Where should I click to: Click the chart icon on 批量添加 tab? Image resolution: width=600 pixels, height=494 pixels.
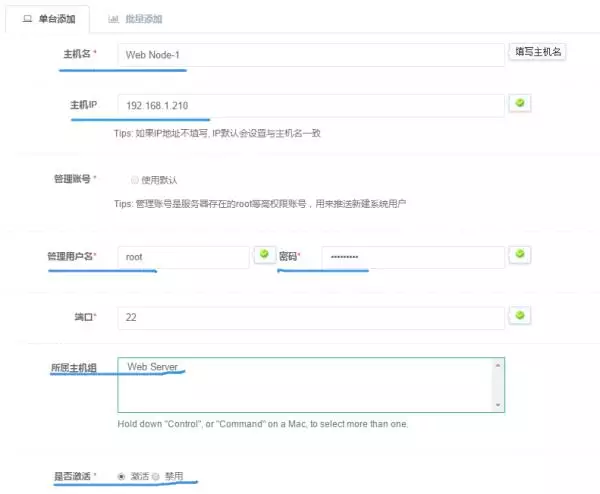pos(113,19)
